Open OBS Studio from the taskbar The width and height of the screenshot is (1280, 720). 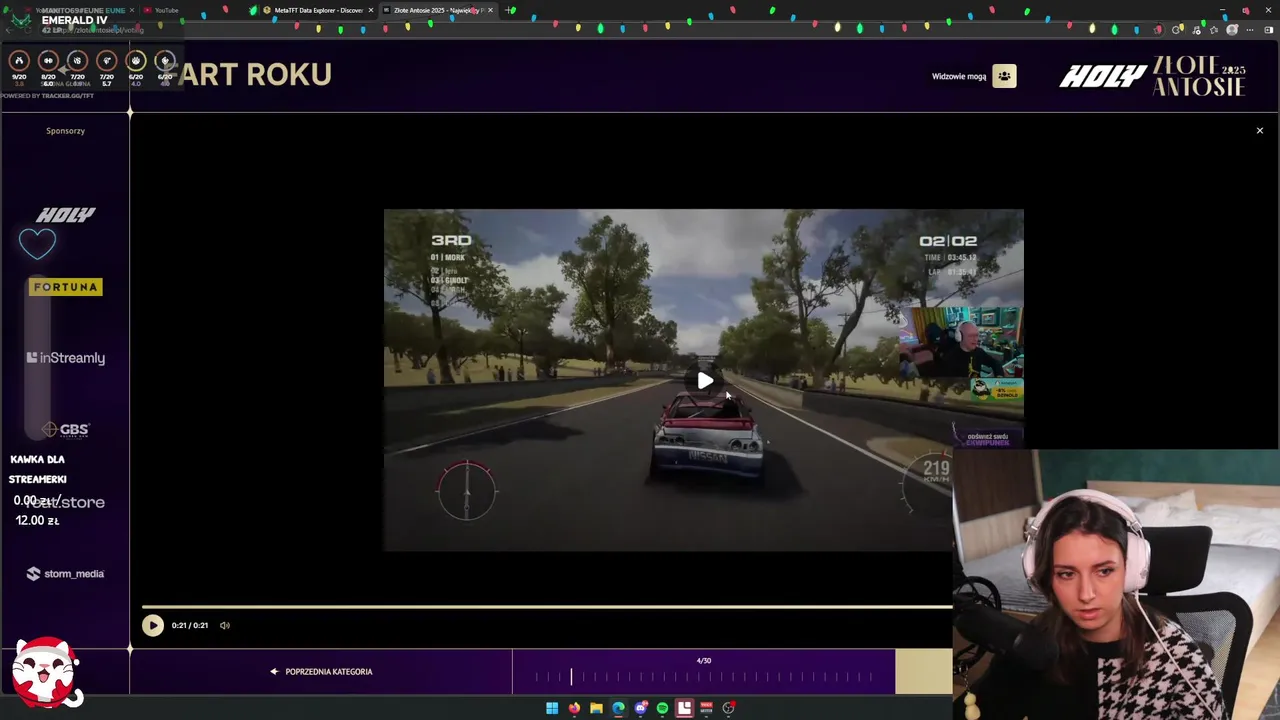tap(729, 708)
